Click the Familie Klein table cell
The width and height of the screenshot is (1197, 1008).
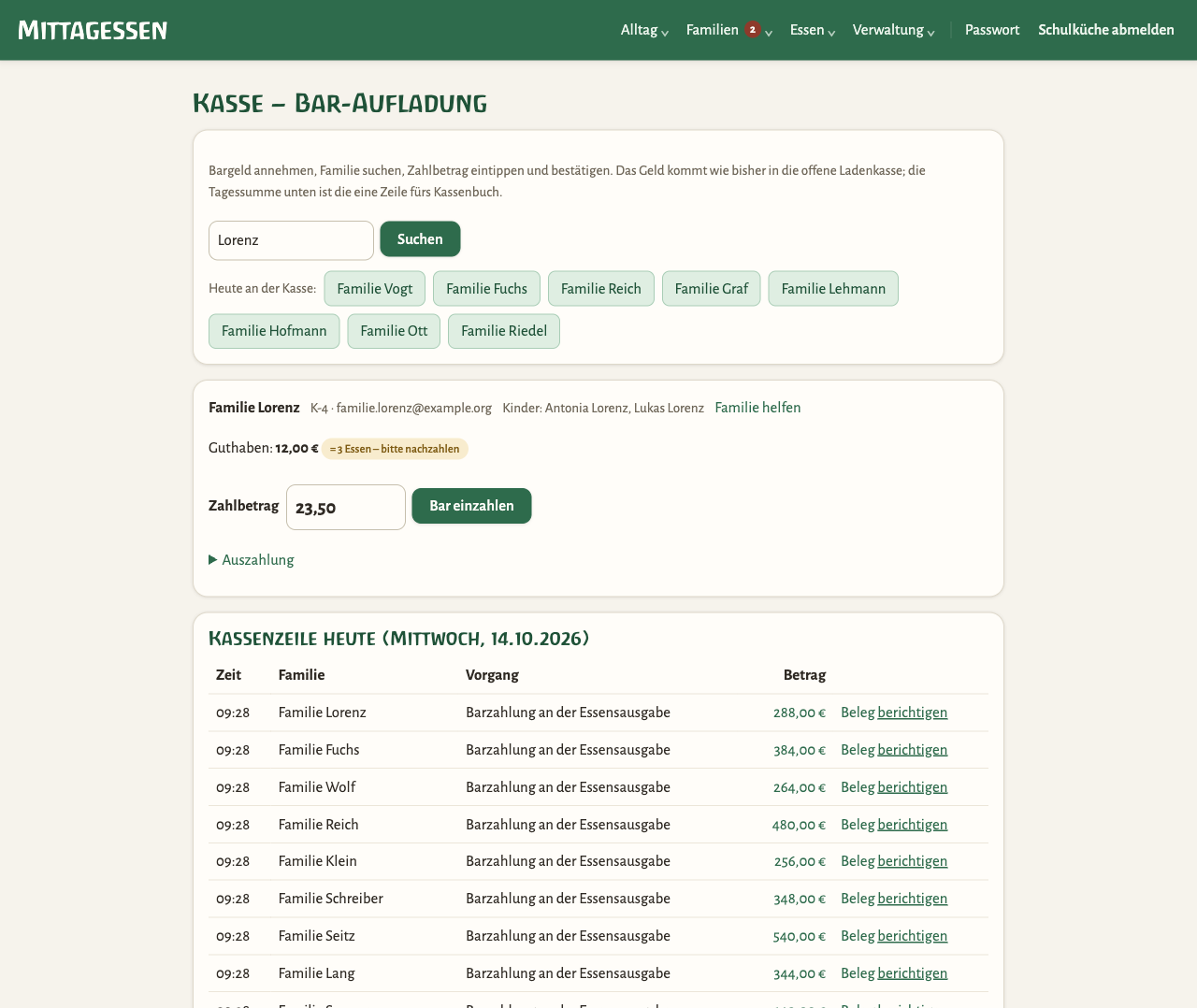tap(318, 861)
